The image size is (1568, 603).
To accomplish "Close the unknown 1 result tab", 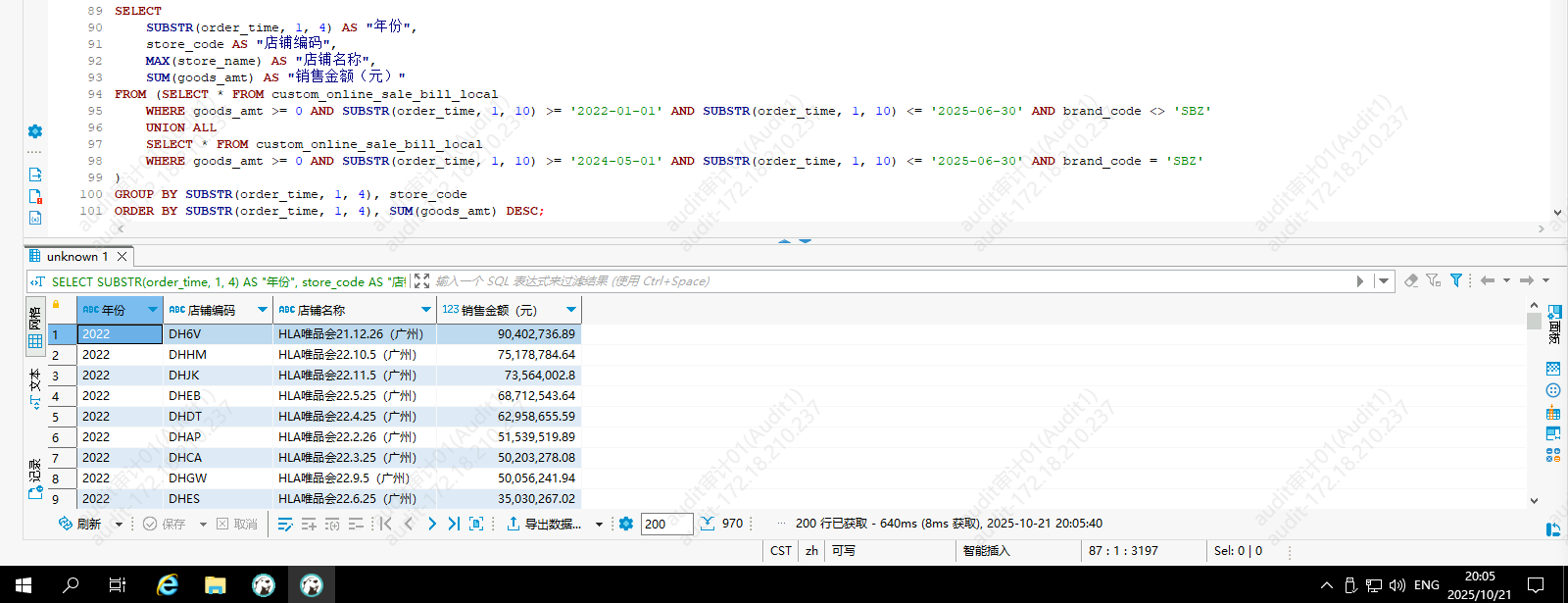I will (122, 257).
